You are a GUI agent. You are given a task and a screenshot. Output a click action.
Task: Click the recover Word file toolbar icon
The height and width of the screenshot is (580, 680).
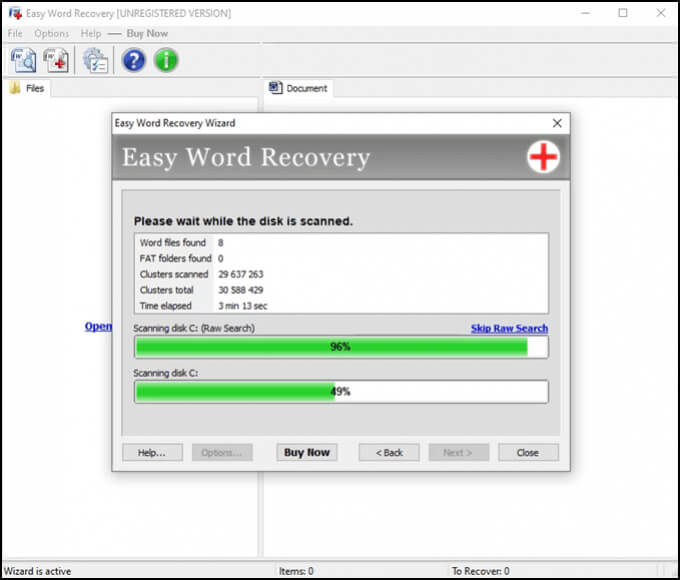click(x=56, y=60)
